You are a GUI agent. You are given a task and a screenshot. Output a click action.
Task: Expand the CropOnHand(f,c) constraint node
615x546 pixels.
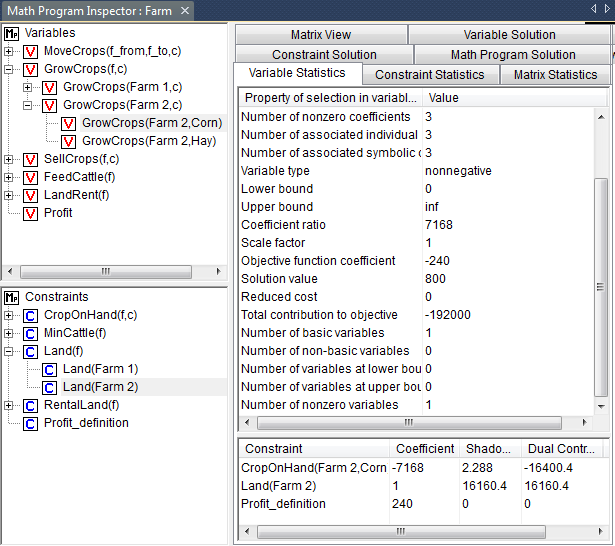click(x=8, y=315)
